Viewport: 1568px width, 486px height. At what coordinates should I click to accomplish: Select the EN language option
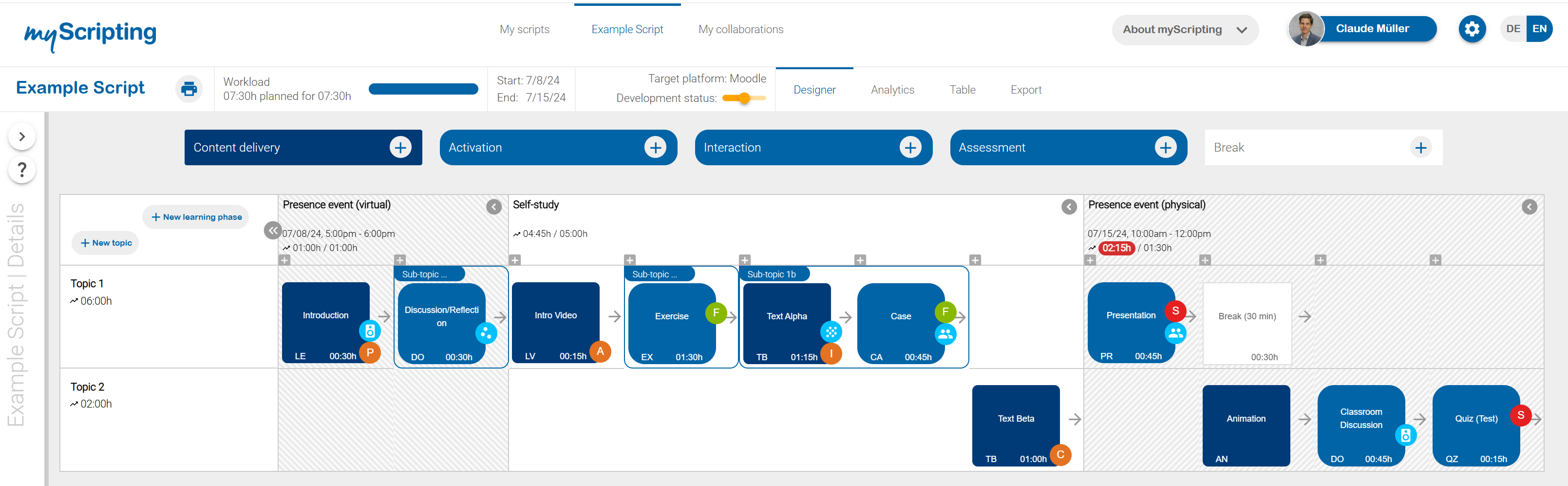[x=1539, y=29]
